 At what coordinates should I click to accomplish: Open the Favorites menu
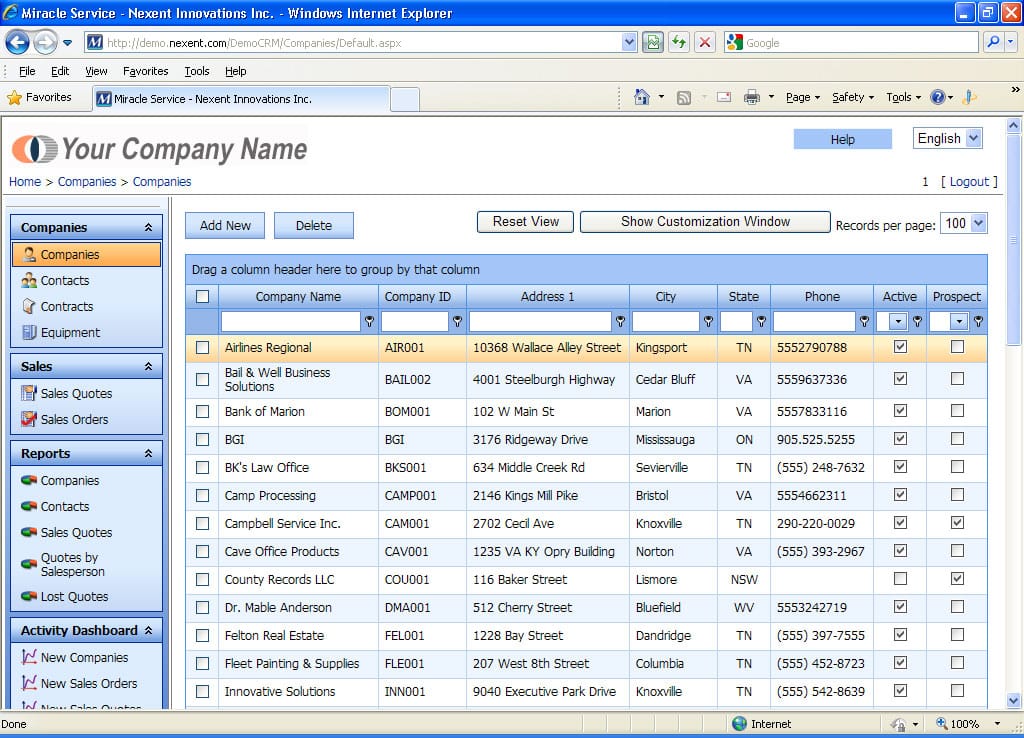[146, 71]
